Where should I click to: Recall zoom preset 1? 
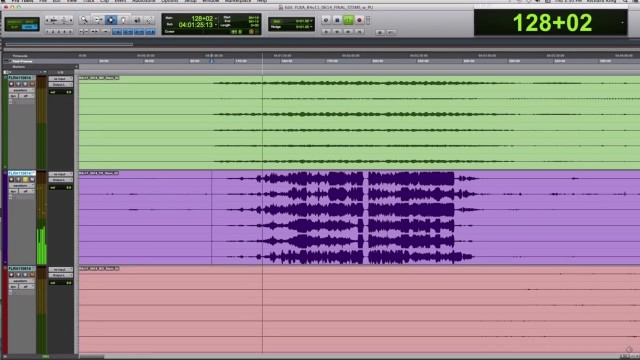[x=47, y=31]
